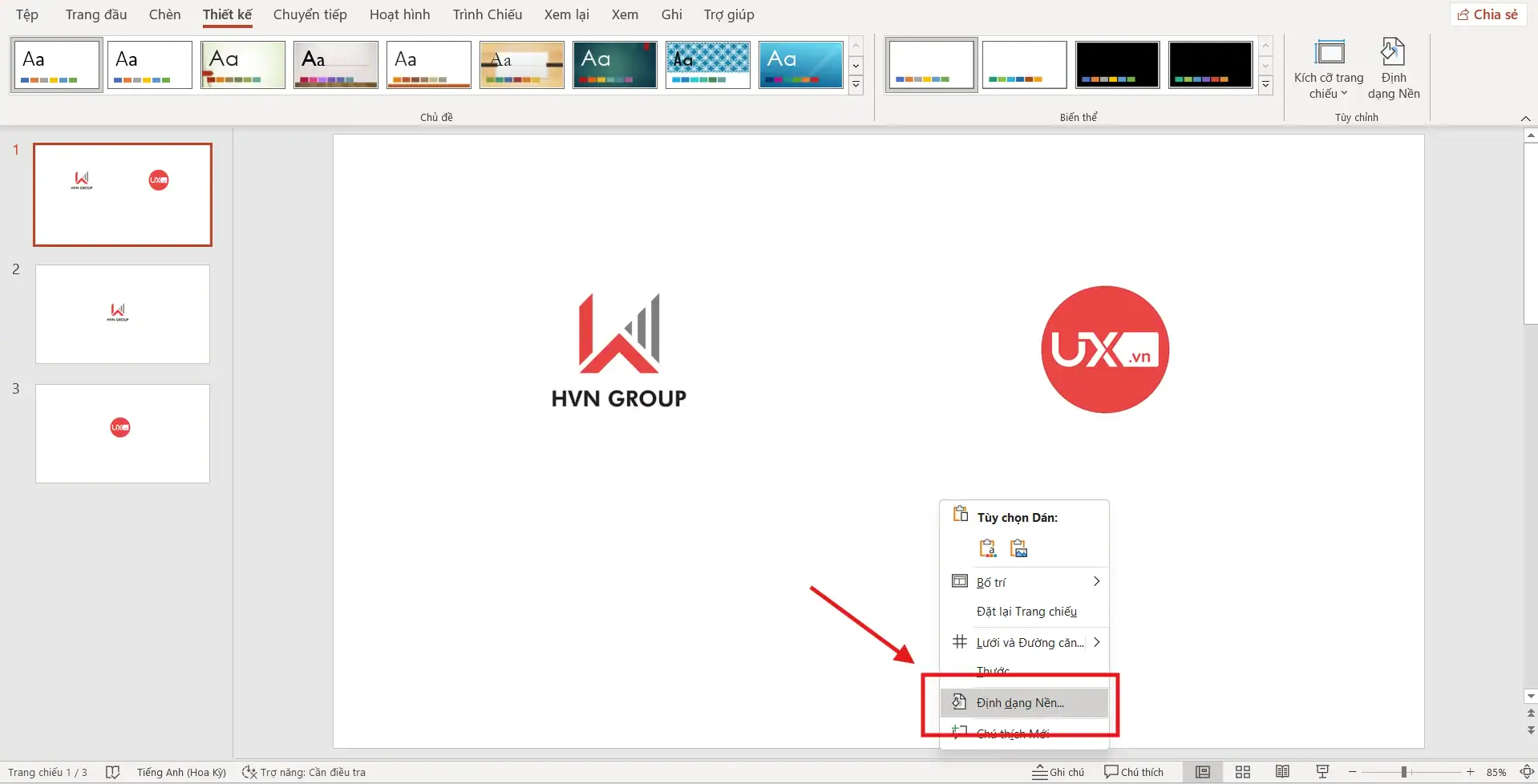Expand the theme gallery with the More chevron
The width and height of the screenshot is (1538, 784).
click(x=856, y=85)
